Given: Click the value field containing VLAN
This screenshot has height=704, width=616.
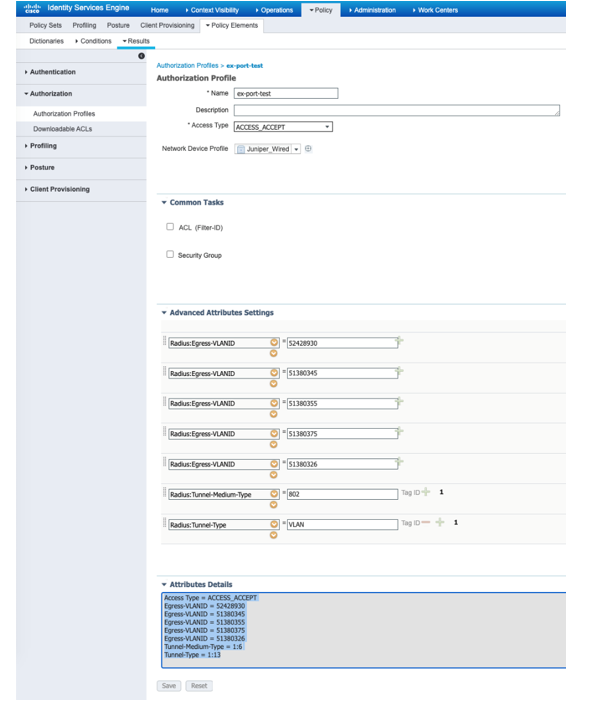Looking at the screenshot, I should (x=342, y=524).
